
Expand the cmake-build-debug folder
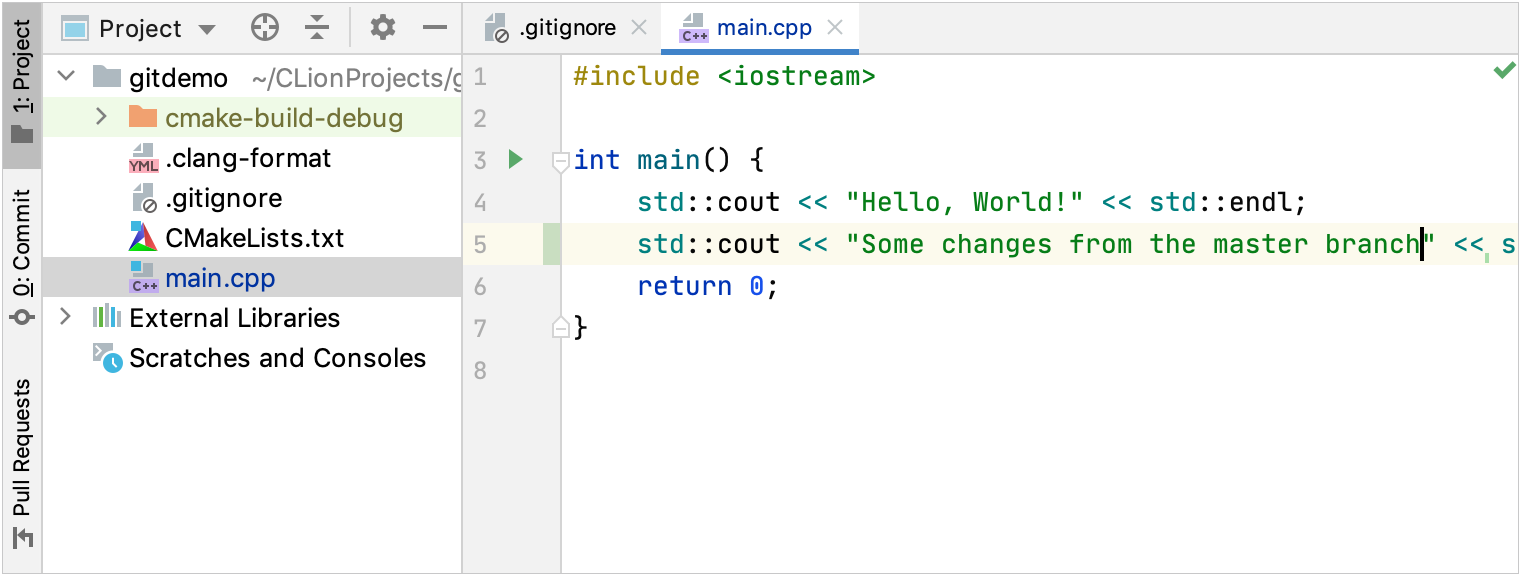101,117
